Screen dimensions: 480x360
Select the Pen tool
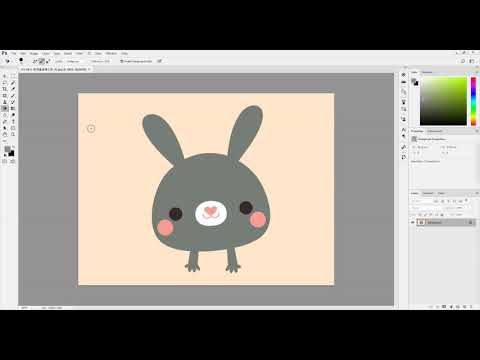point(5,122)
